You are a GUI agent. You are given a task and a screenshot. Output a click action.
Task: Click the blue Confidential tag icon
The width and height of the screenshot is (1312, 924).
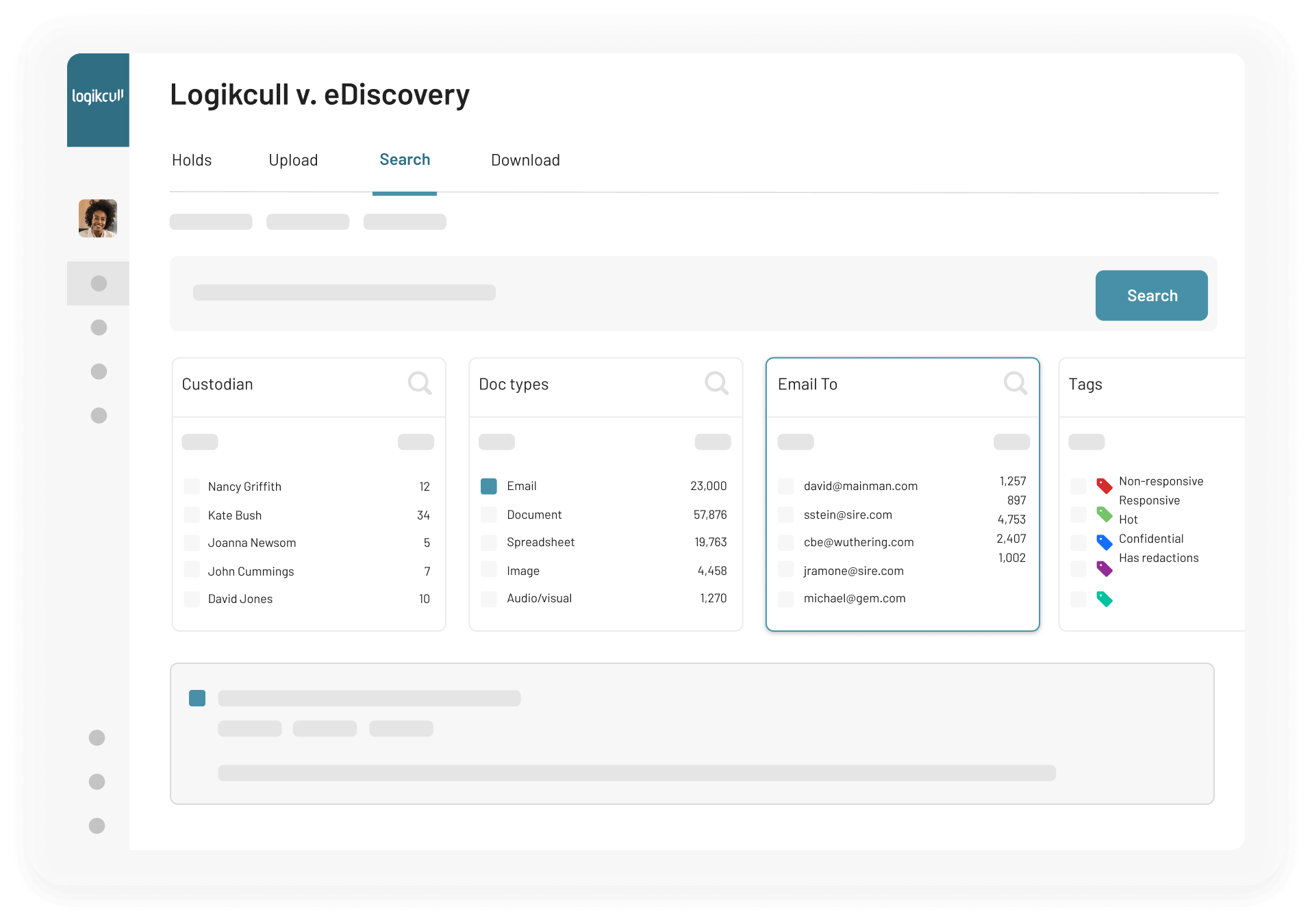(1103, 541)
